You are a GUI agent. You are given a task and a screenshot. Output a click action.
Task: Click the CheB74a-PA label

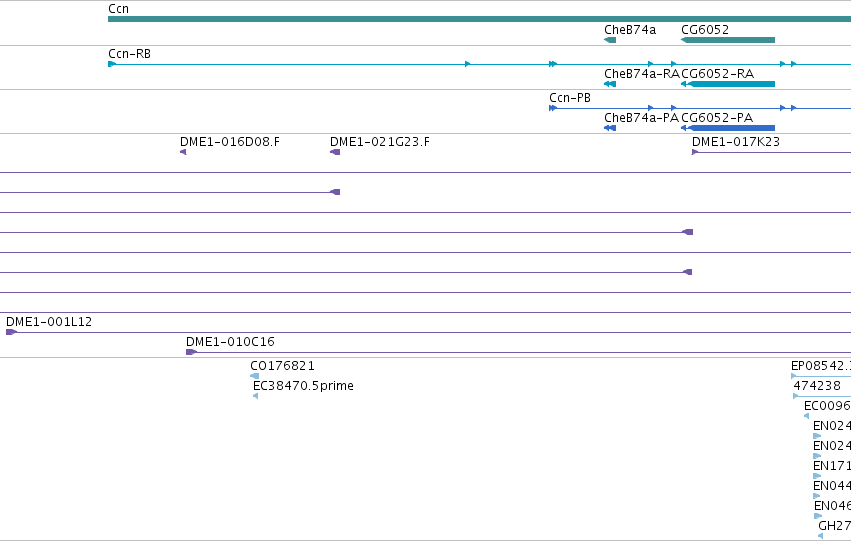point(641,118)
